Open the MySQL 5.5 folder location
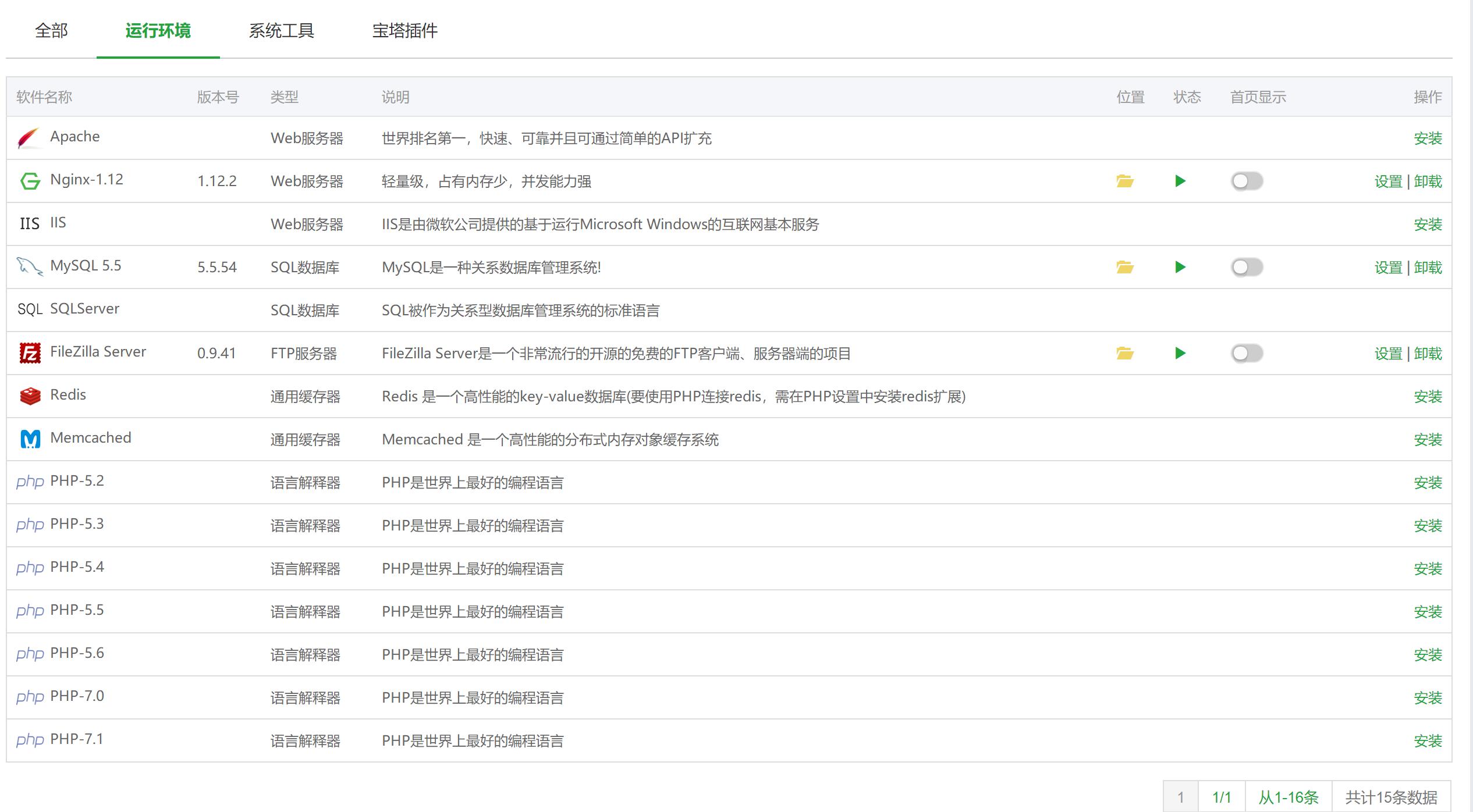The width and height of the screenshot is (1473, 812). click(1124, 267)
